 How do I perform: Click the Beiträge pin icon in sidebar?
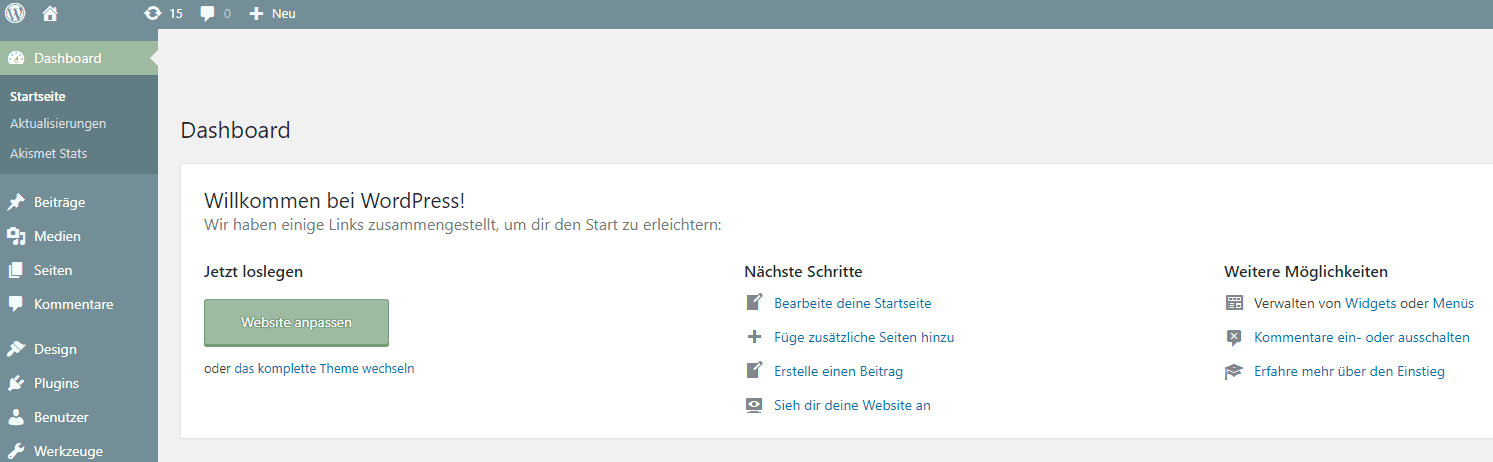coord(16,202)
